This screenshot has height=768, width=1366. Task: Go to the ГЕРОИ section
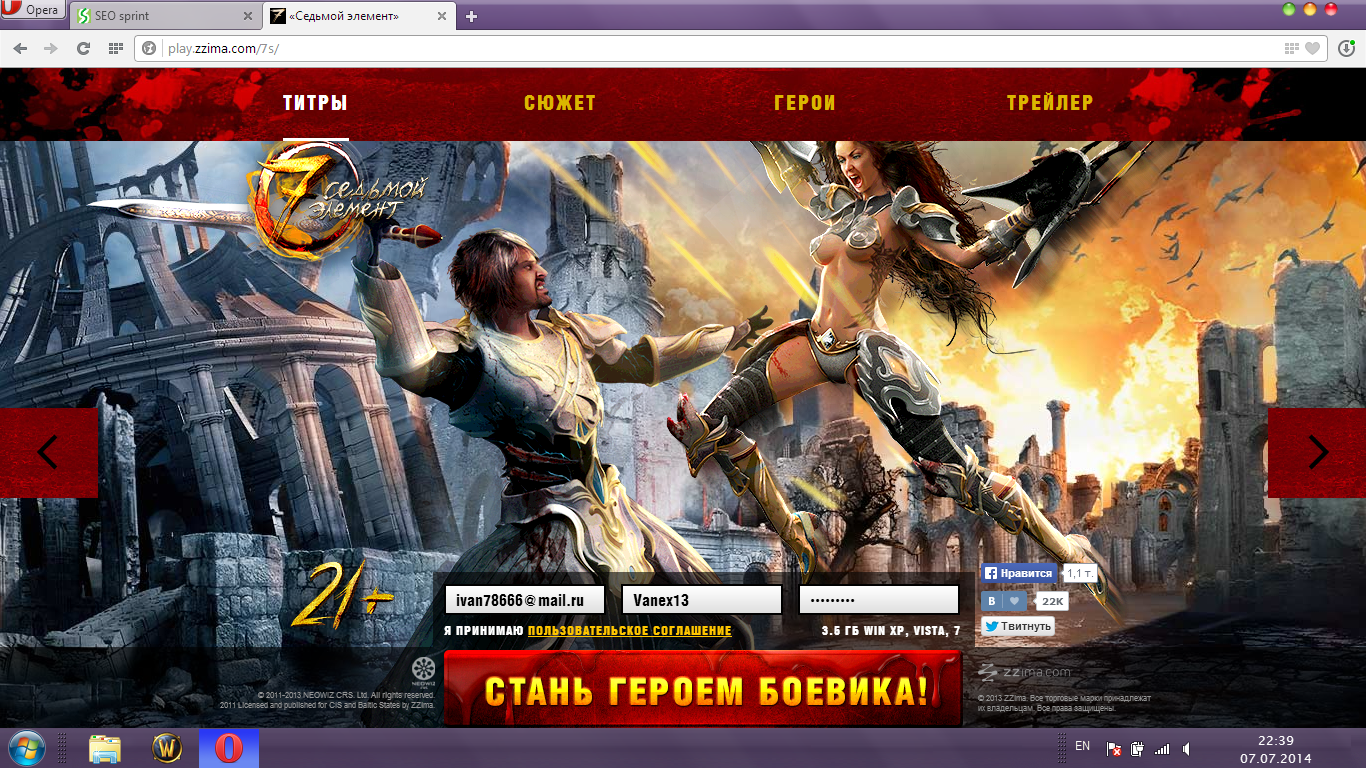coord(805,103)
